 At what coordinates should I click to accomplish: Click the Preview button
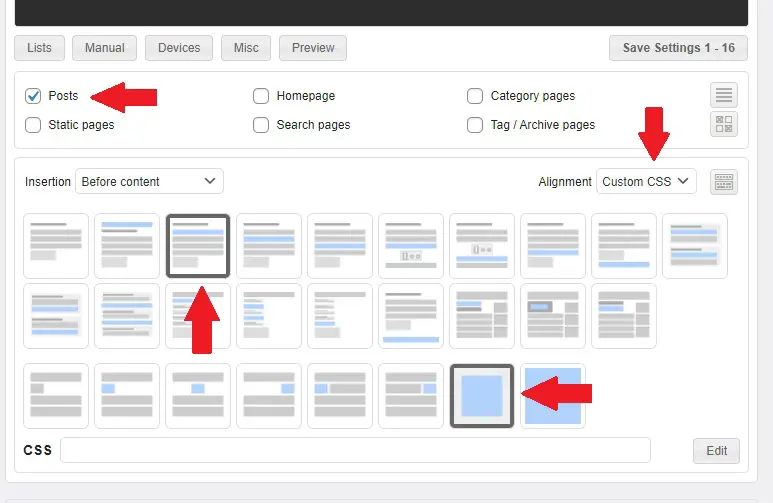click(x=313, y=48)
